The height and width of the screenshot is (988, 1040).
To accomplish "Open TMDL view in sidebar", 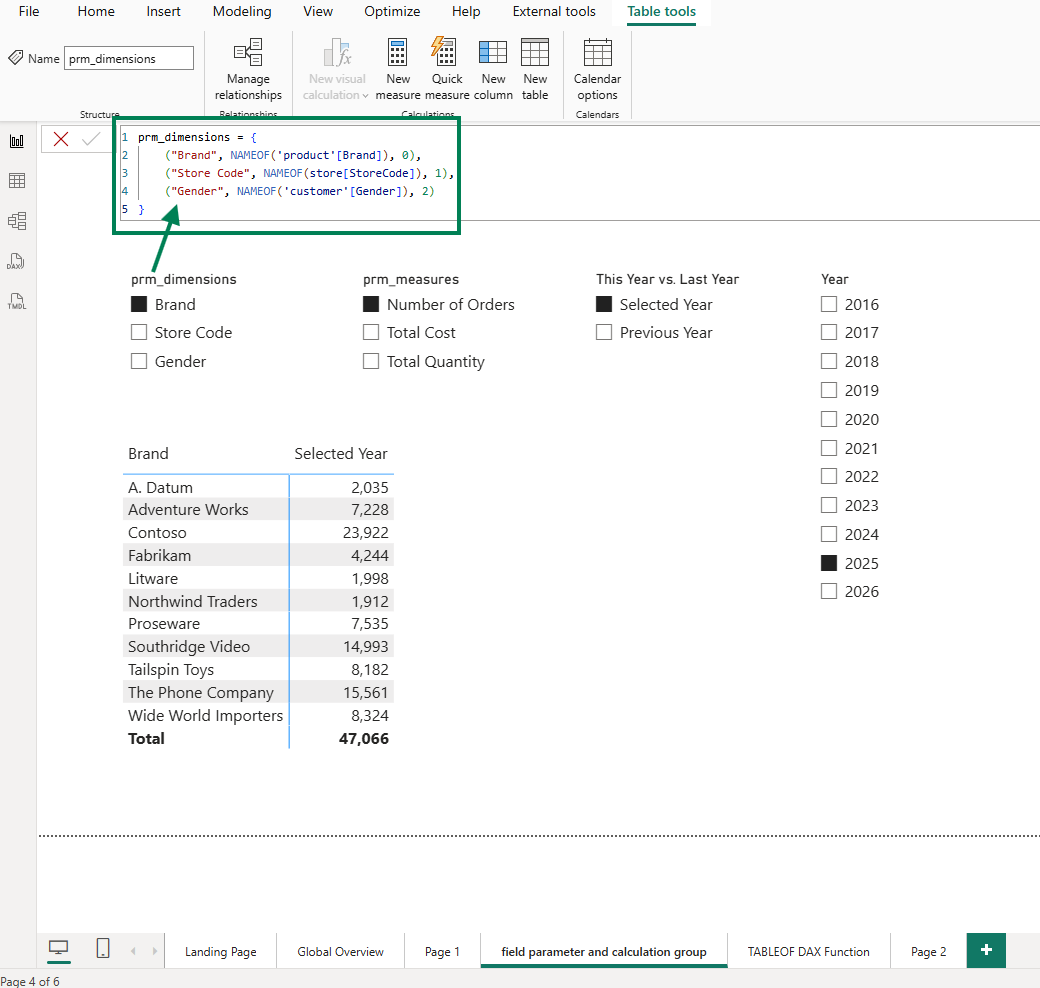I will (x=17, y=301).
